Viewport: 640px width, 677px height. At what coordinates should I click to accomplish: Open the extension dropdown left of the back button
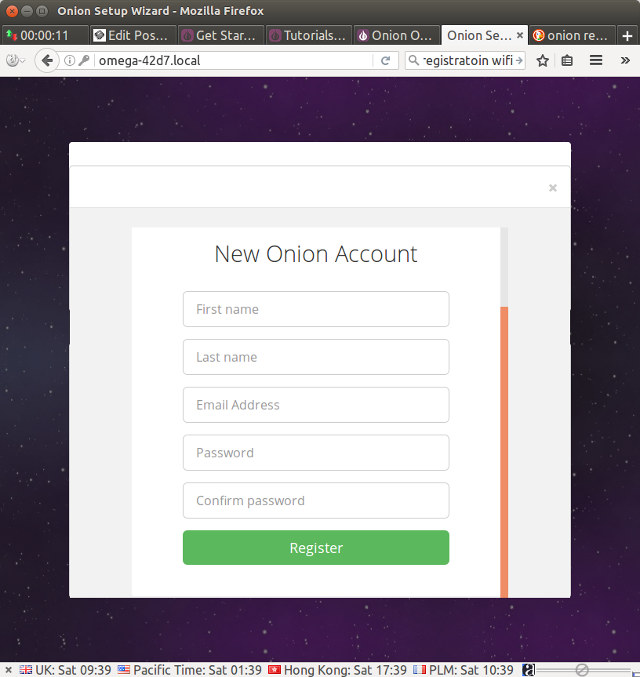pos(16,60)
